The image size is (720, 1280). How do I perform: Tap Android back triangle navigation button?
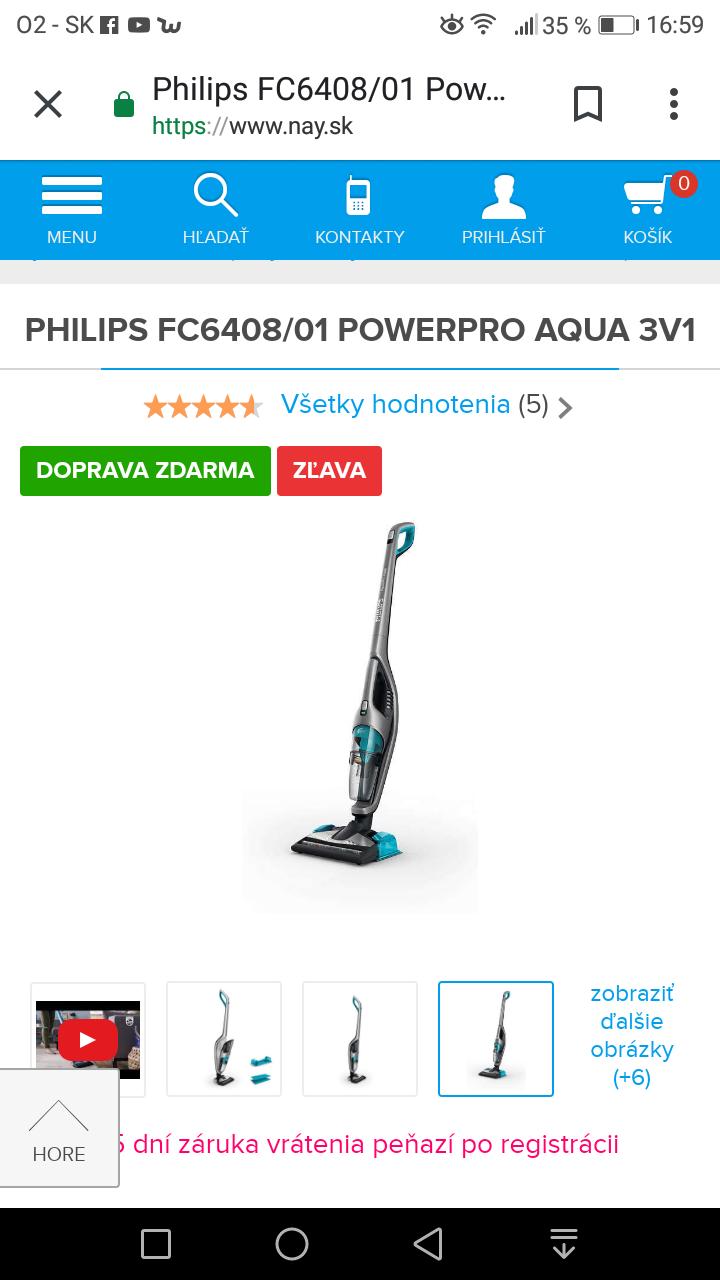pyautogui.click(x=428, y=1244)
